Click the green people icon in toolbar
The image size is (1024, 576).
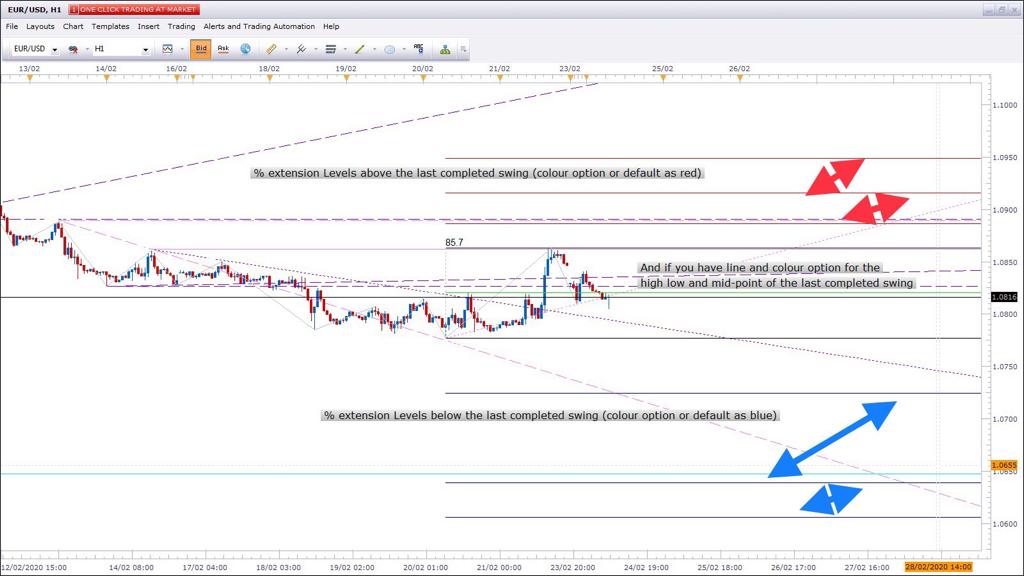pos(445,49)
